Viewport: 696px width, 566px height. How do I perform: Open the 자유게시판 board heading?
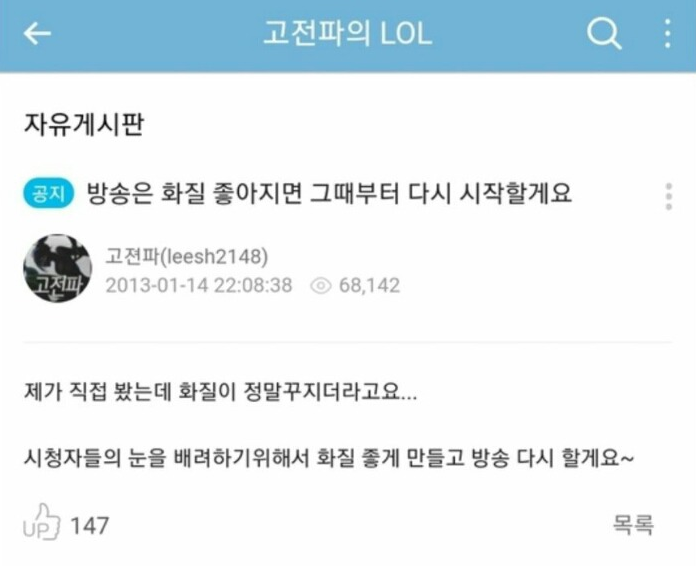click(83, 124)
